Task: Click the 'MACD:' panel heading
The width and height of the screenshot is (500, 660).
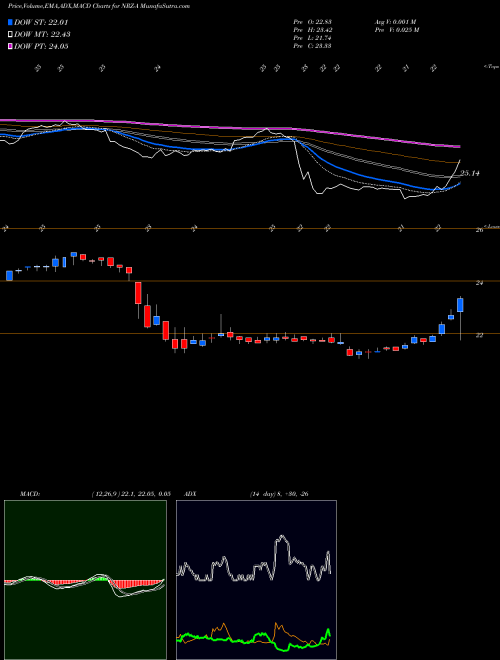Action: click(29, 494)
